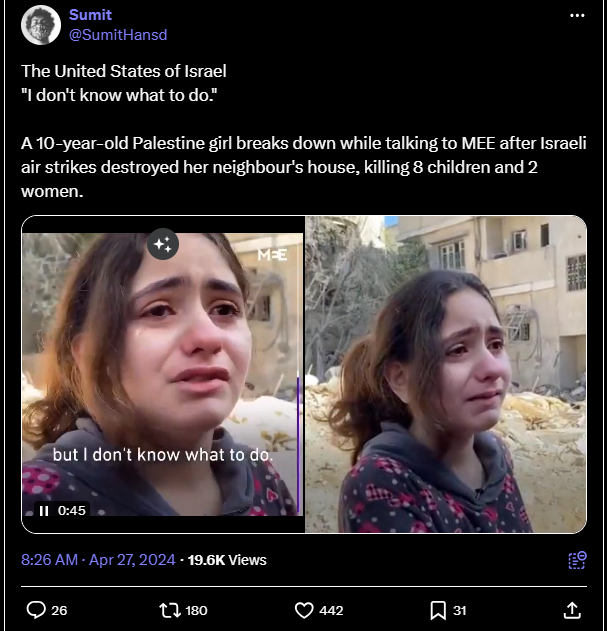
Task: Click the reply speech bubble icon
Action: pyautogui.click(x=36, y=610)
